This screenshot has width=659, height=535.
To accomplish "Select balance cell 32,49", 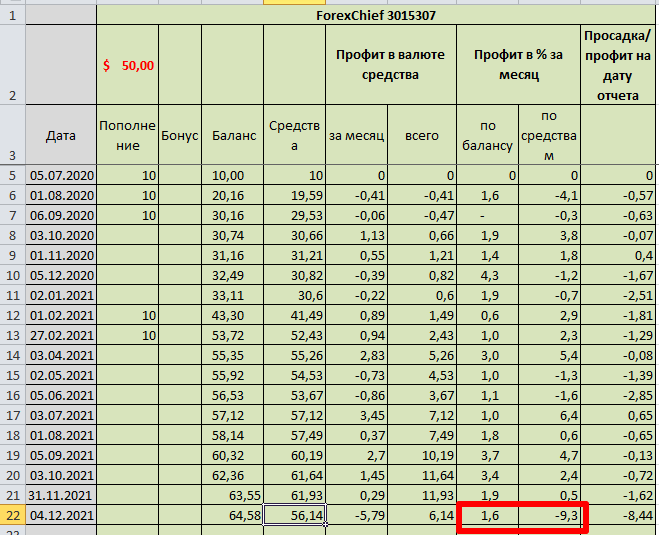I will pos(233,275).
